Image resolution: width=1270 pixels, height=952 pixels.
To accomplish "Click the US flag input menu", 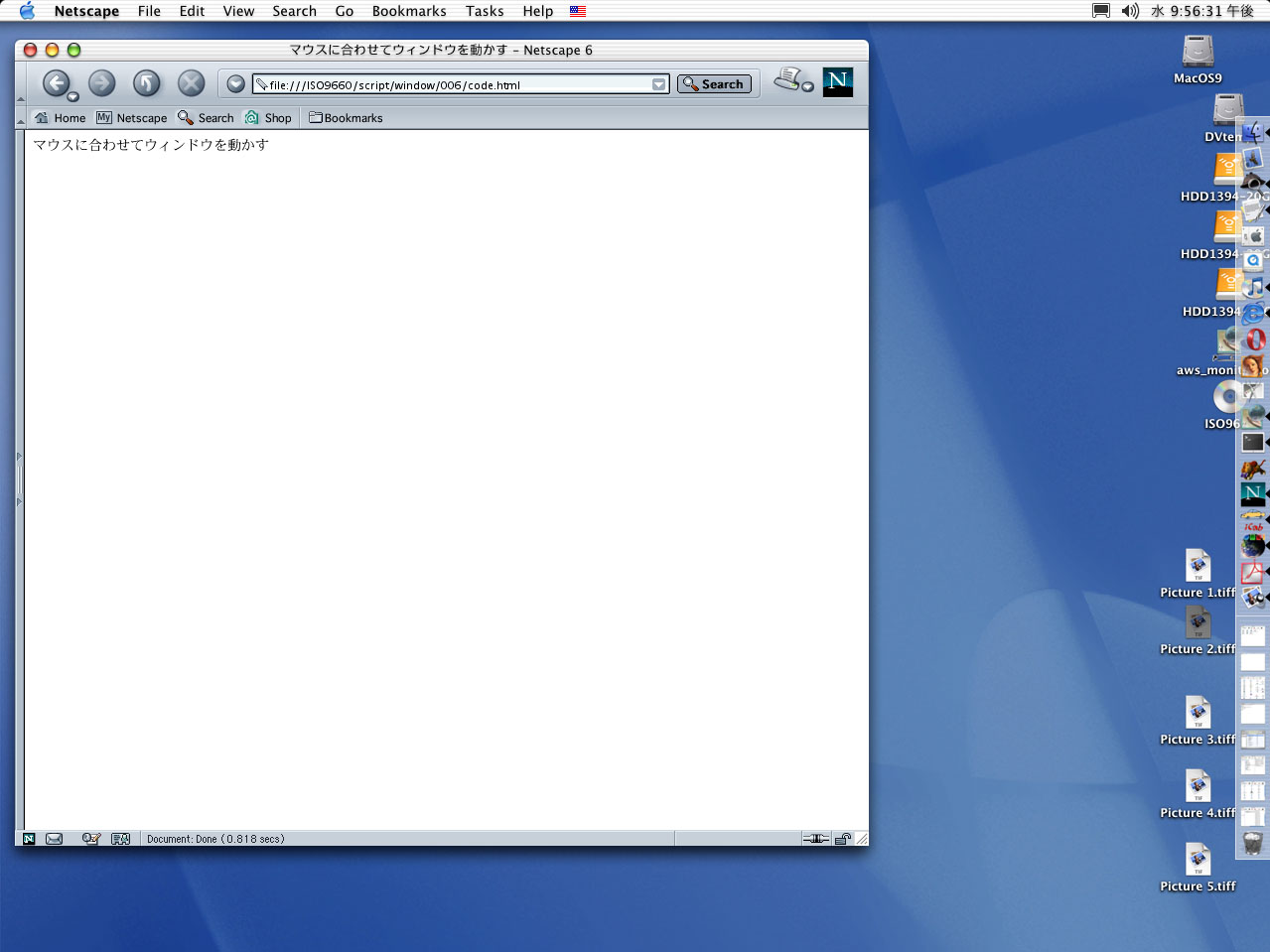I will click(x=578, y=11).
